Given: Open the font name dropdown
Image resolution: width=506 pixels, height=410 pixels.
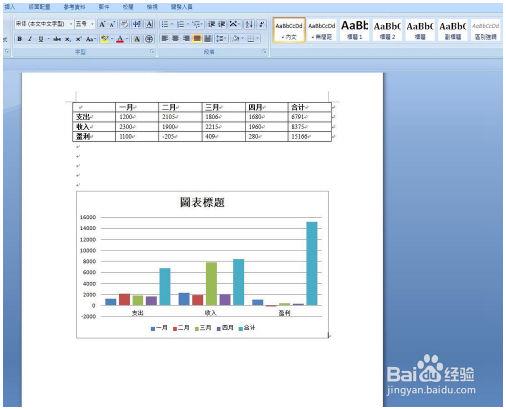Looking at the screenshot, I should click(44, 24).
